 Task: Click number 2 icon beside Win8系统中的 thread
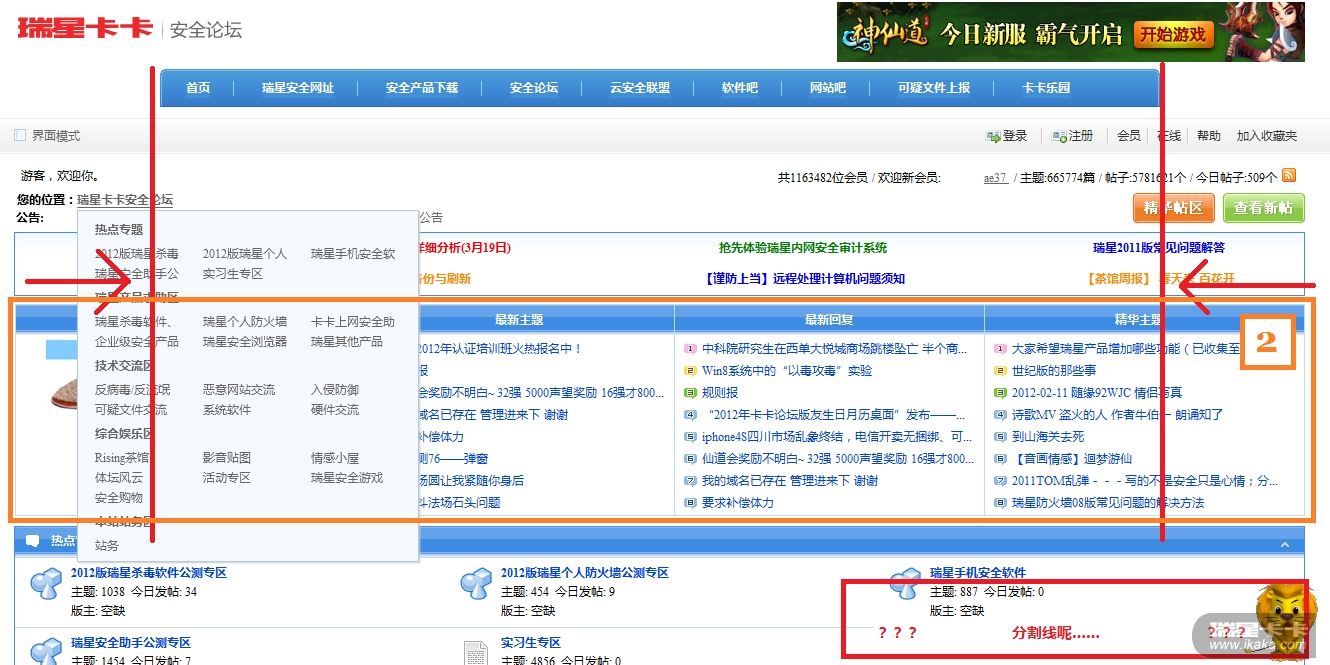tap(690, 371)
